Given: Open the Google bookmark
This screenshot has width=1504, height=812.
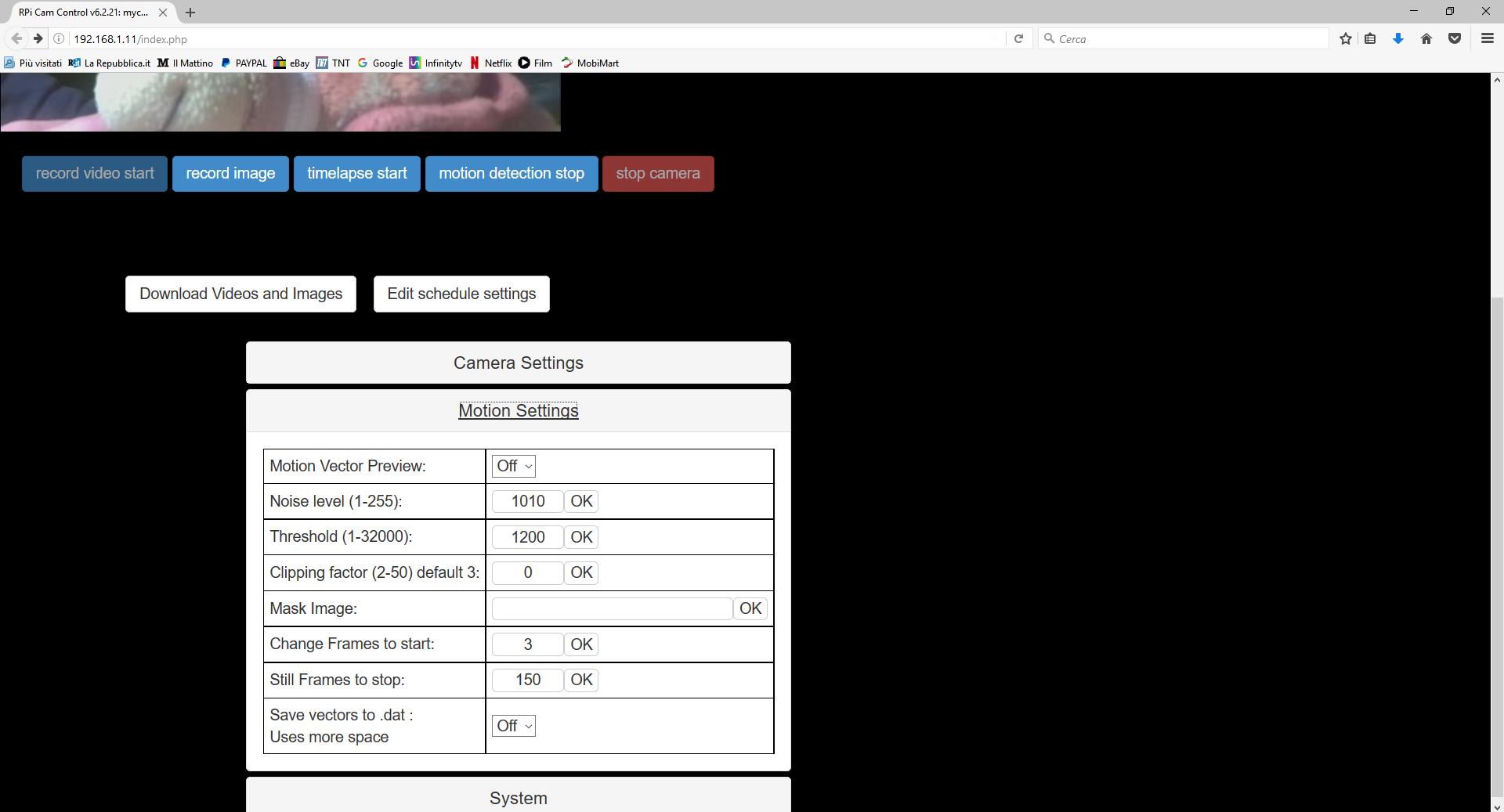Looking at the screenshot, I should click(380, 63).
